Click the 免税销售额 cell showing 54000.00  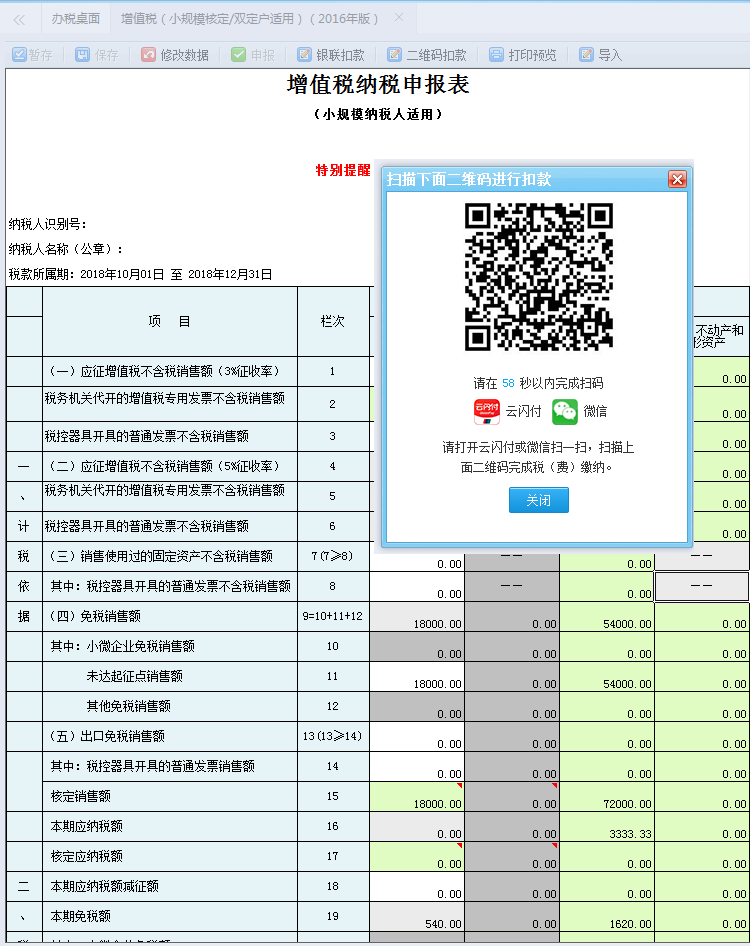click(607, 617)
